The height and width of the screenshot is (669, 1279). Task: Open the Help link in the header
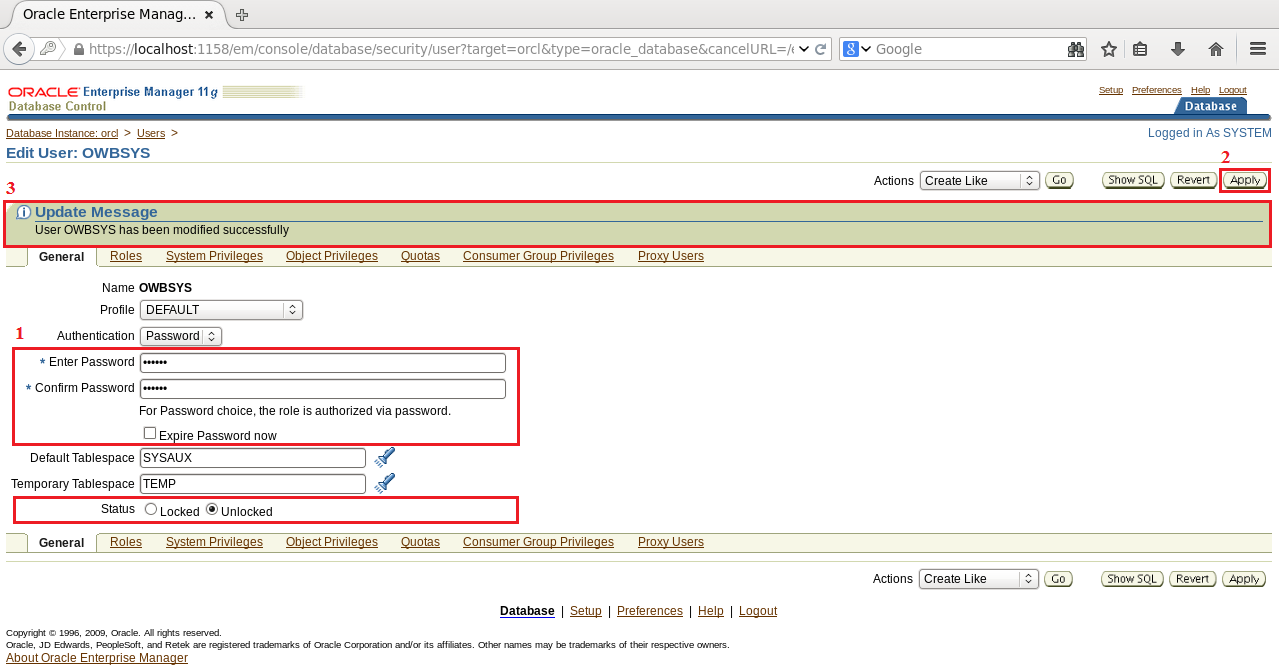click(x=1201, y=90)
